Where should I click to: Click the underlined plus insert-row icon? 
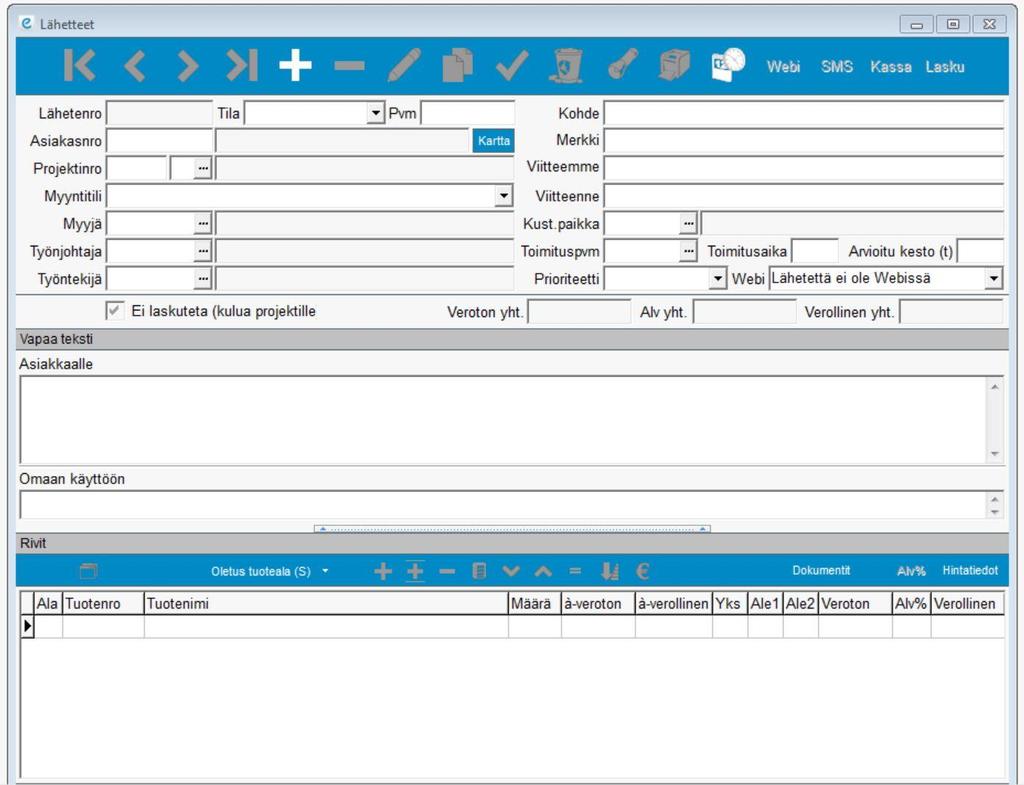click(415, 571)
